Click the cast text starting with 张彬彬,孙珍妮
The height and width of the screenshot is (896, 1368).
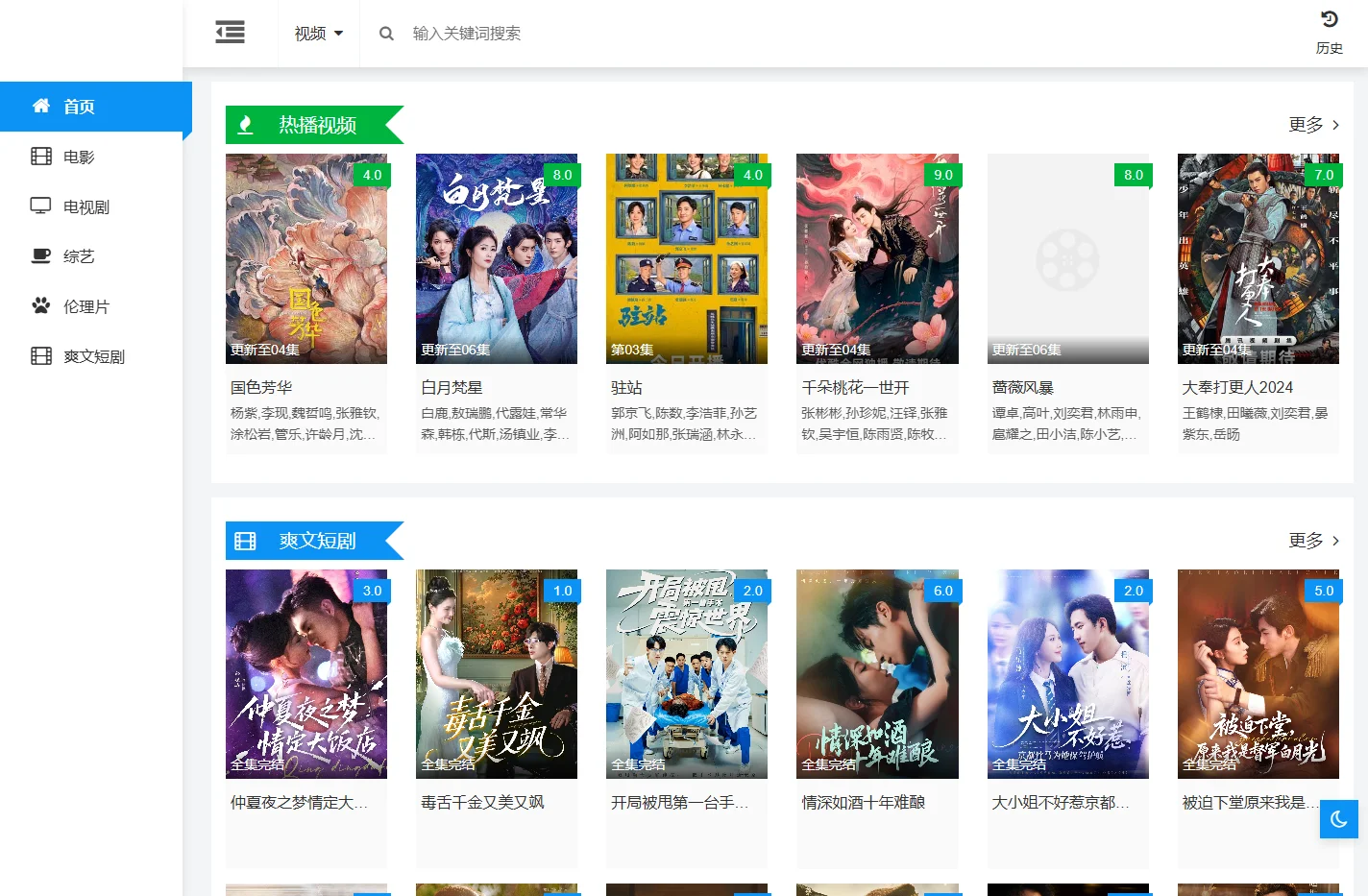tap(876, 424)
